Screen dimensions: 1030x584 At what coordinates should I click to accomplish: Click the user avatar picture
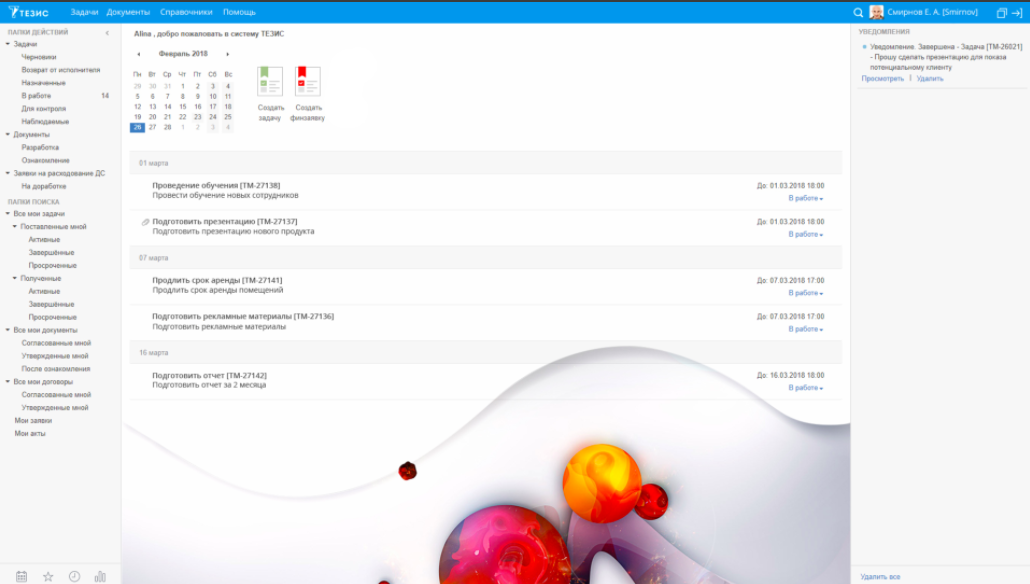tap(876, 12)
